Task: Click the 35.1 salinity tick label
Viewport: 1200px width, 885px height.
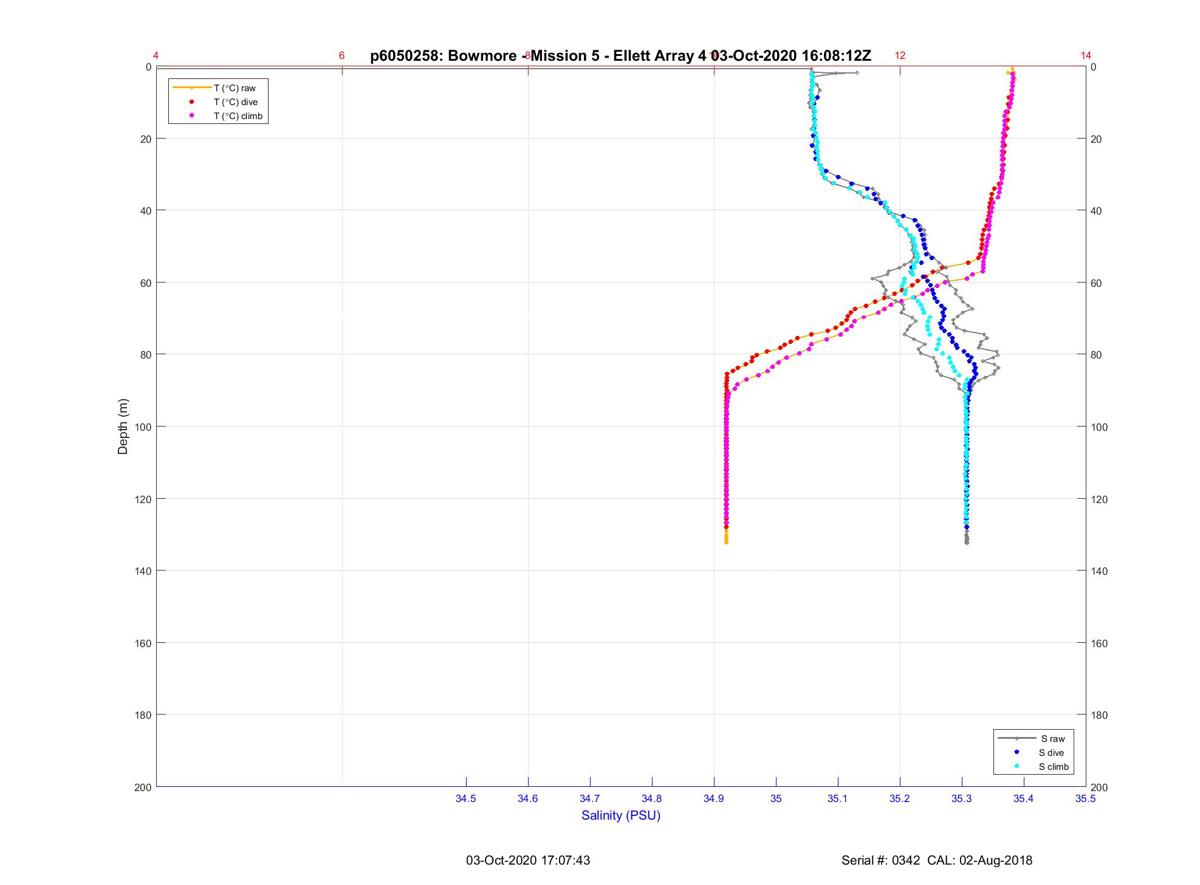Action: (838, 799)
